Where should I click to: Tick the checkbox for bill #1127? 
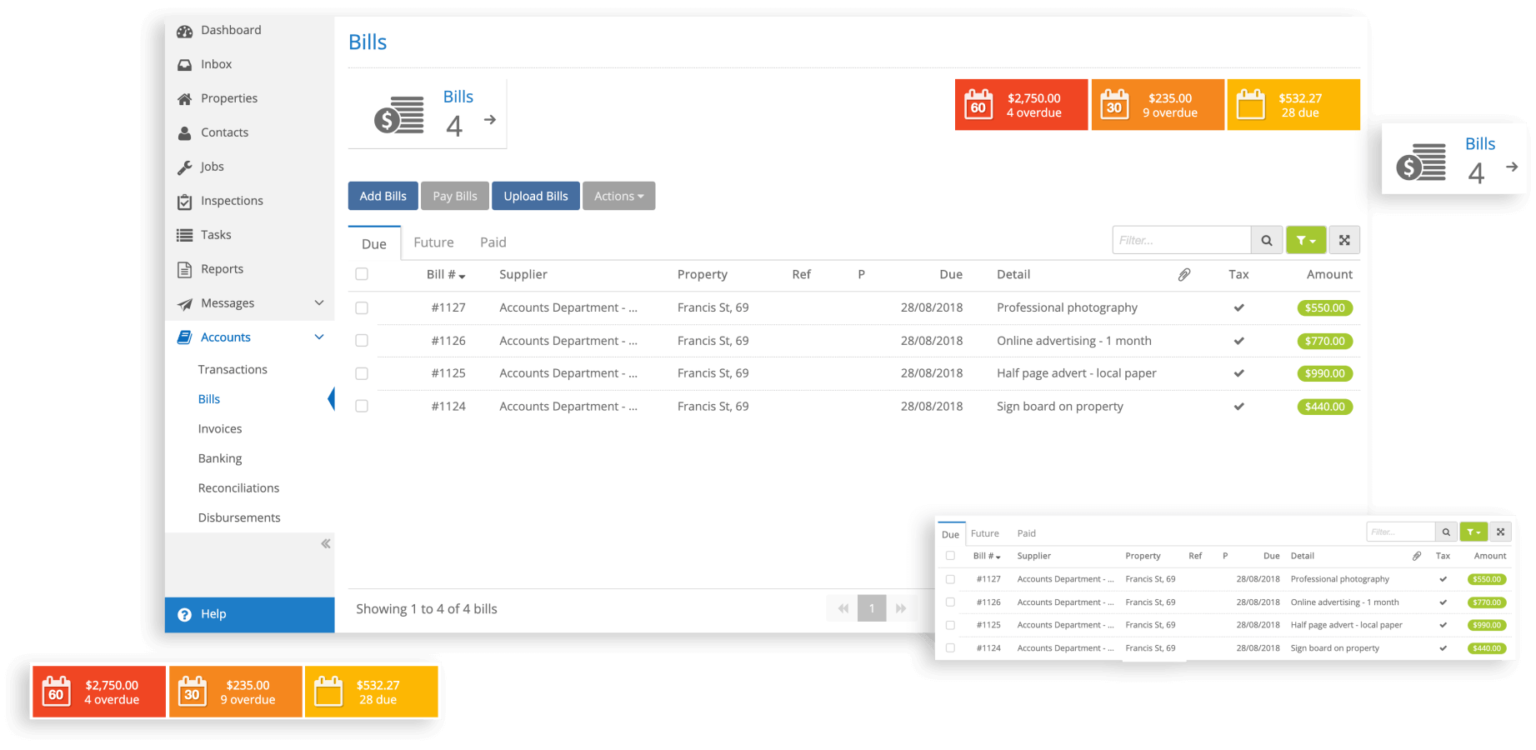[361, 307]
